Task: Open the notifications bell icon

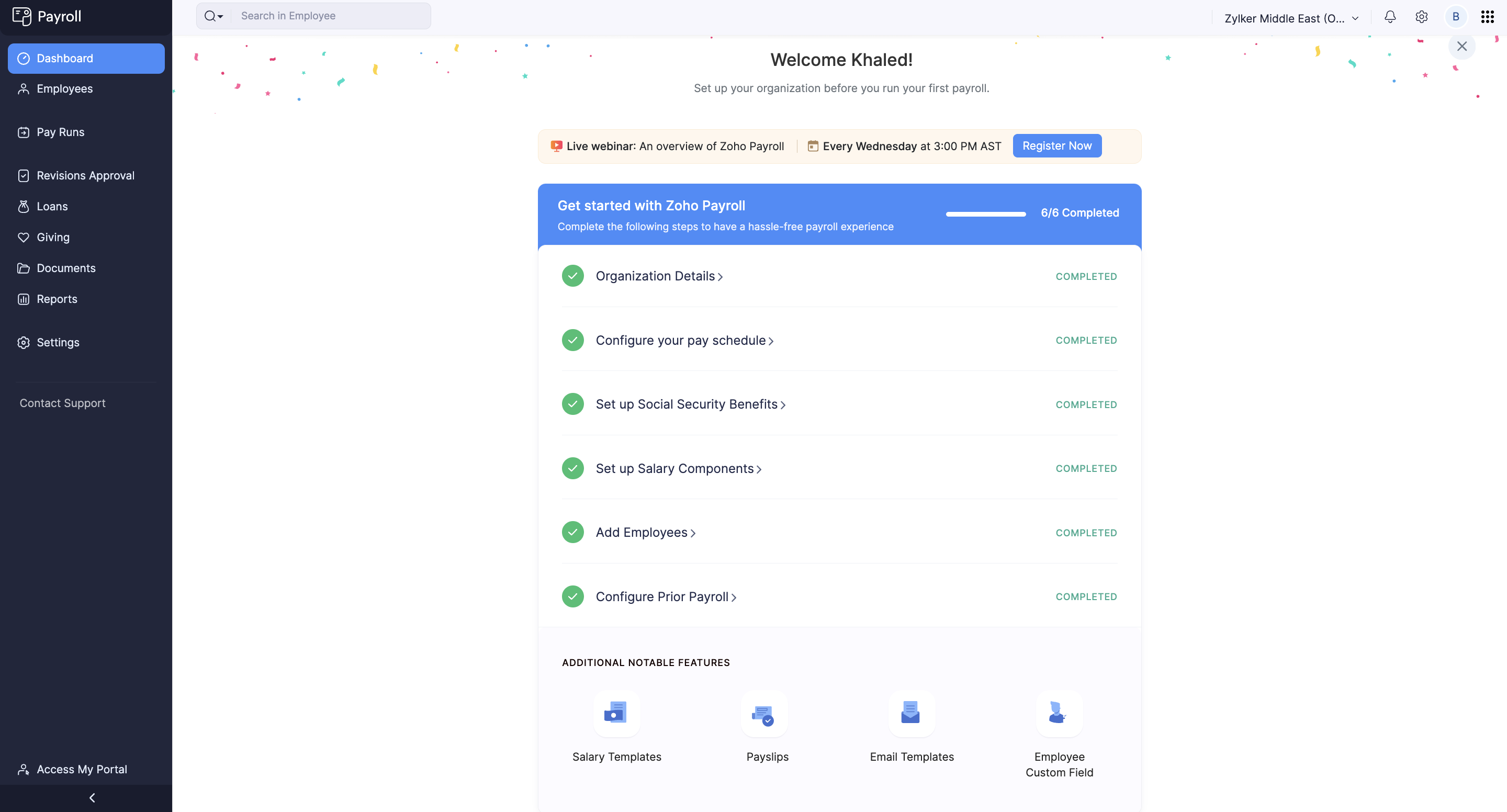Action: point(1390,17)
